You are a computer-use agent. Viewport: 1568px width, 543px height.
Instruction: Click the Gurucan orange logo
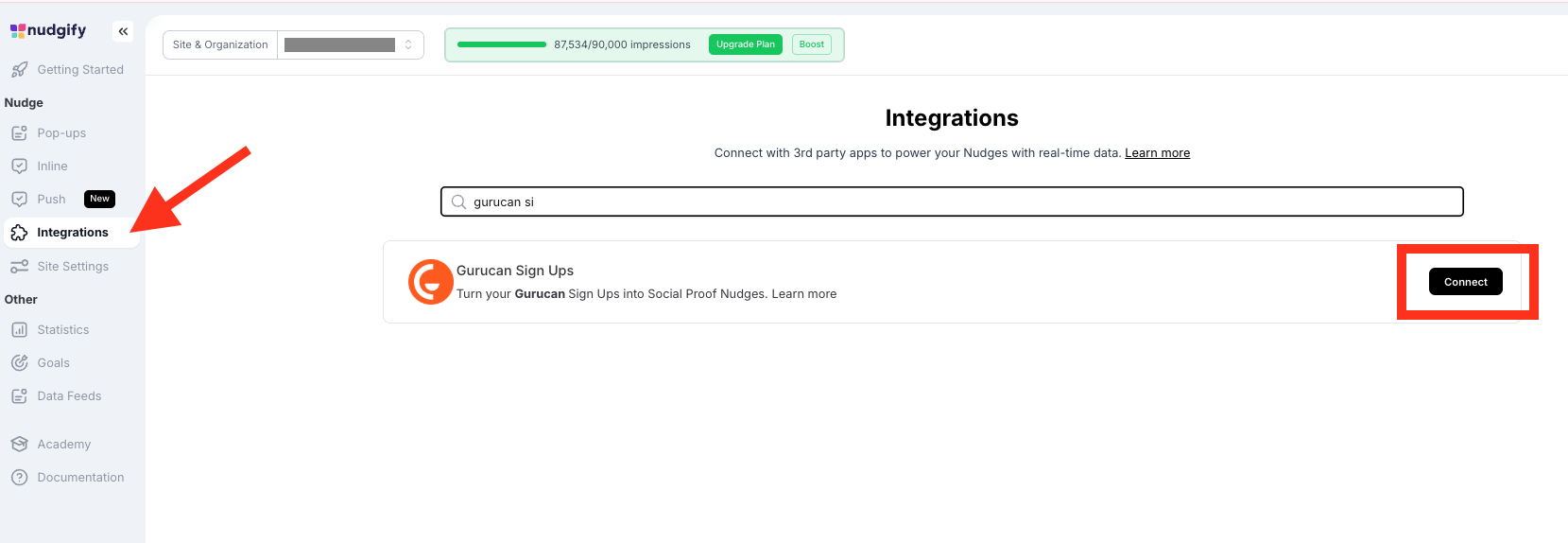tap(430, 282)
